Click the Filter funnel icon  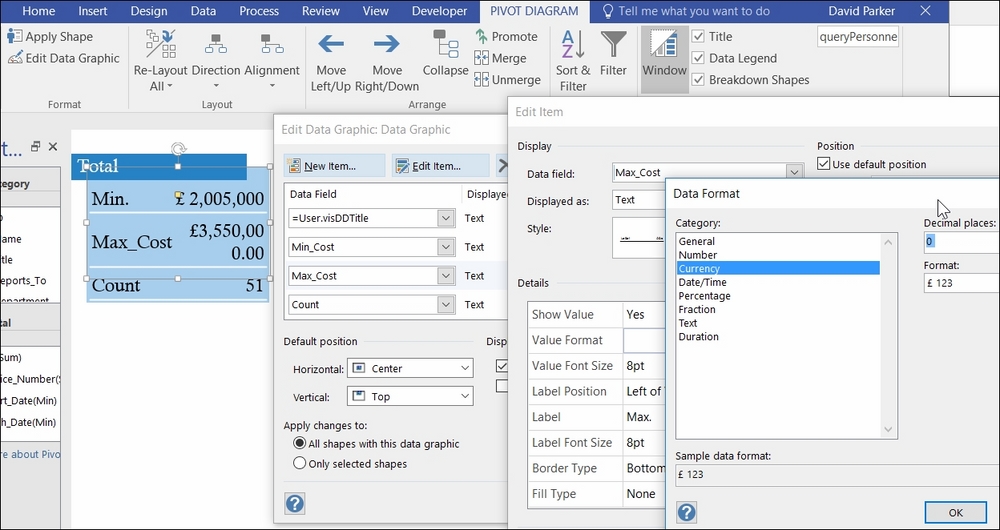(614, 45)
